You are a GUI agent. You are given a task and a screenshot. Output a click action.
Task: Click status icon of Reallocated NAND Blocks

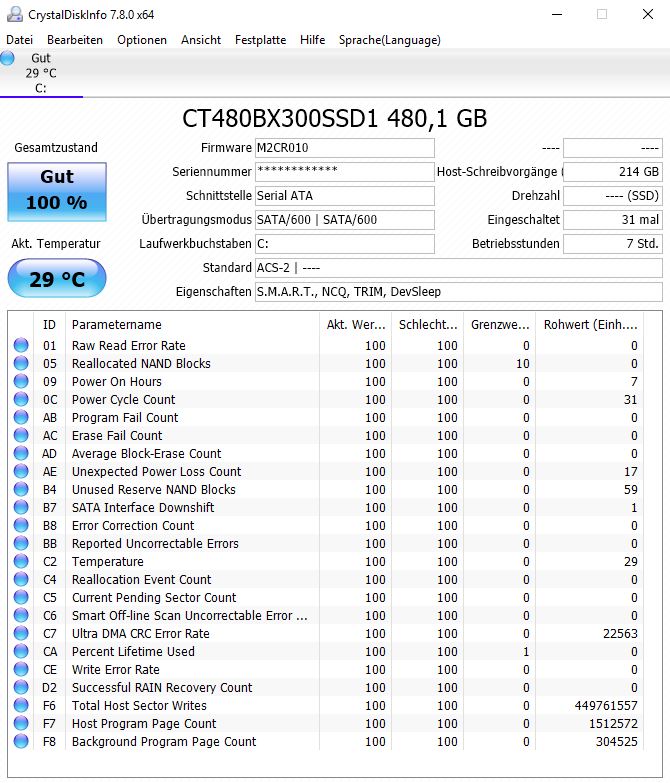[21, 363]
